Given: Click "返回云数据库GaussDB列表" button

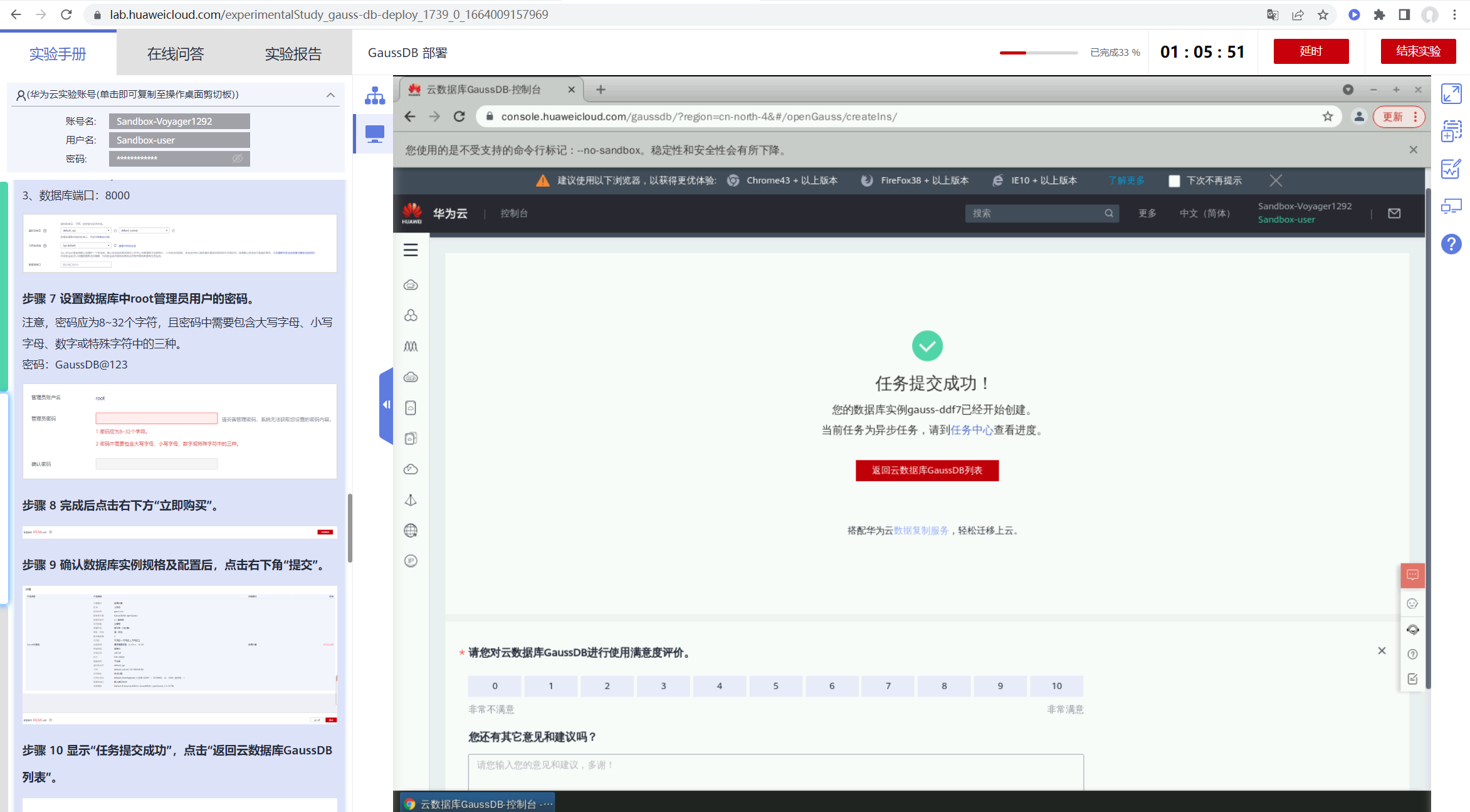Looking at the screenshot, I should [927, 471].
